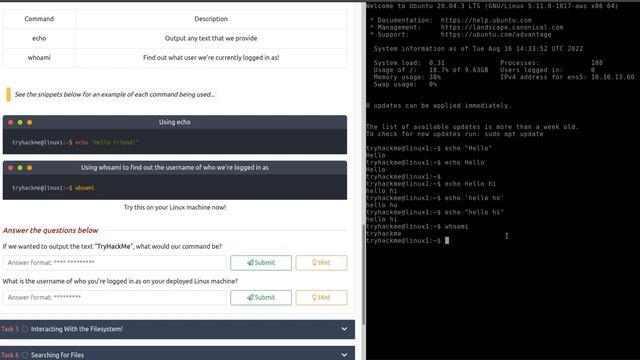Click the 'Description' table header
Viewport: 640px width, 360px height.
tap(211, 19)
